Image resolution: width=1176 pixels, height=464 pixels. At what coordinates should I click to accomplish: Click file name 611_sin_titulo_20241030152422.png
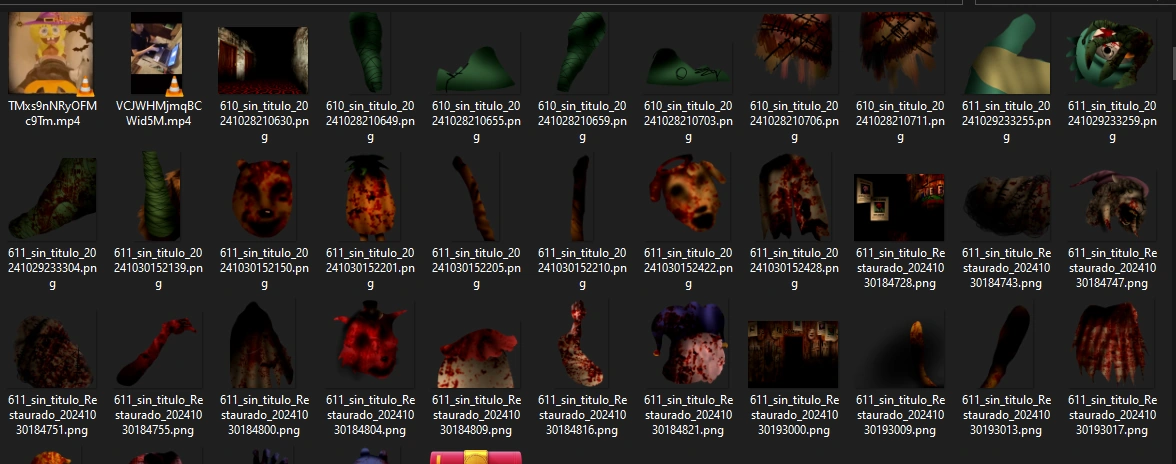point(688,268)
